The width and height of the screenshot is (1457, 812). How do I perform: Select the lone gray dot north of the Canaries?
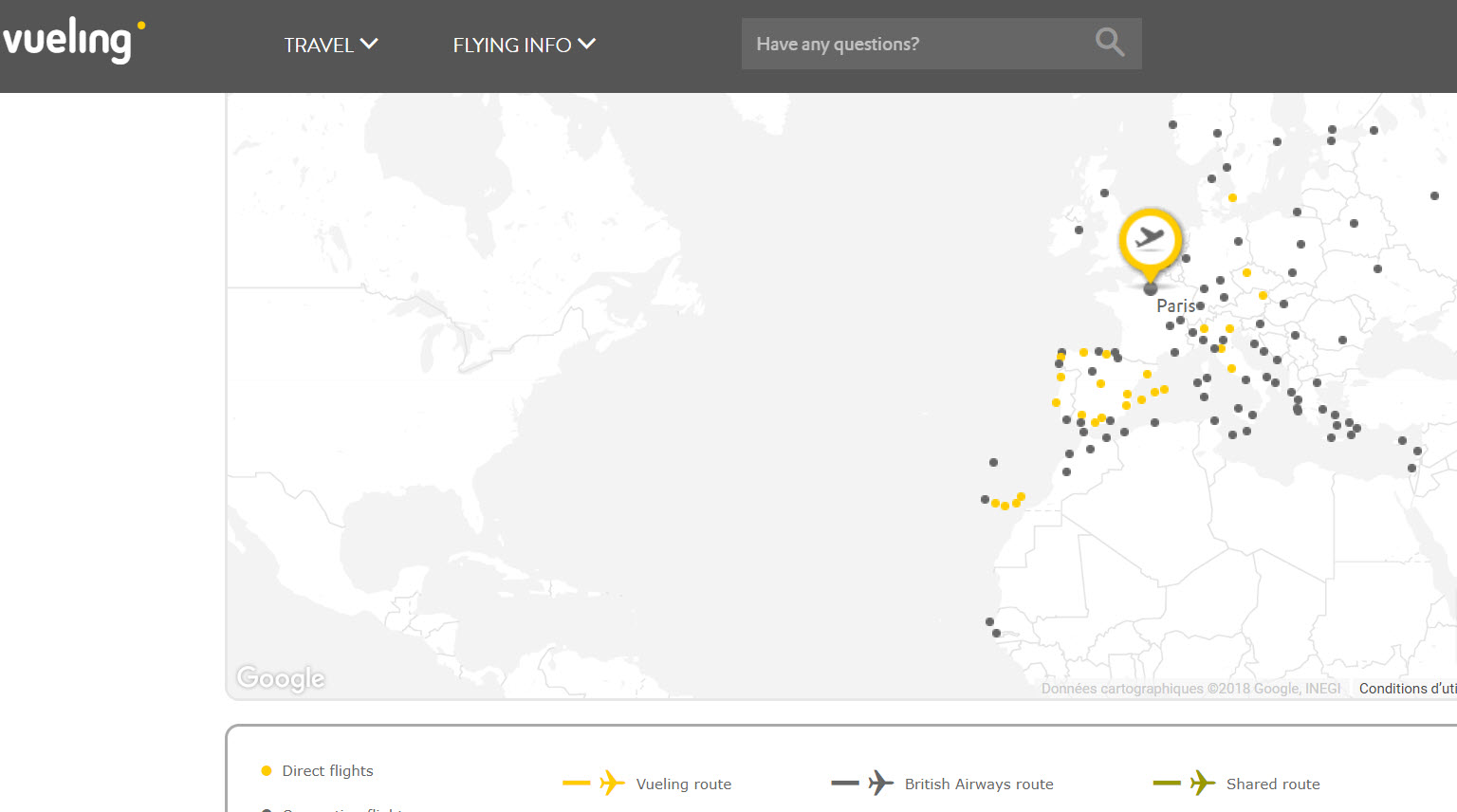tap(993, 463)
